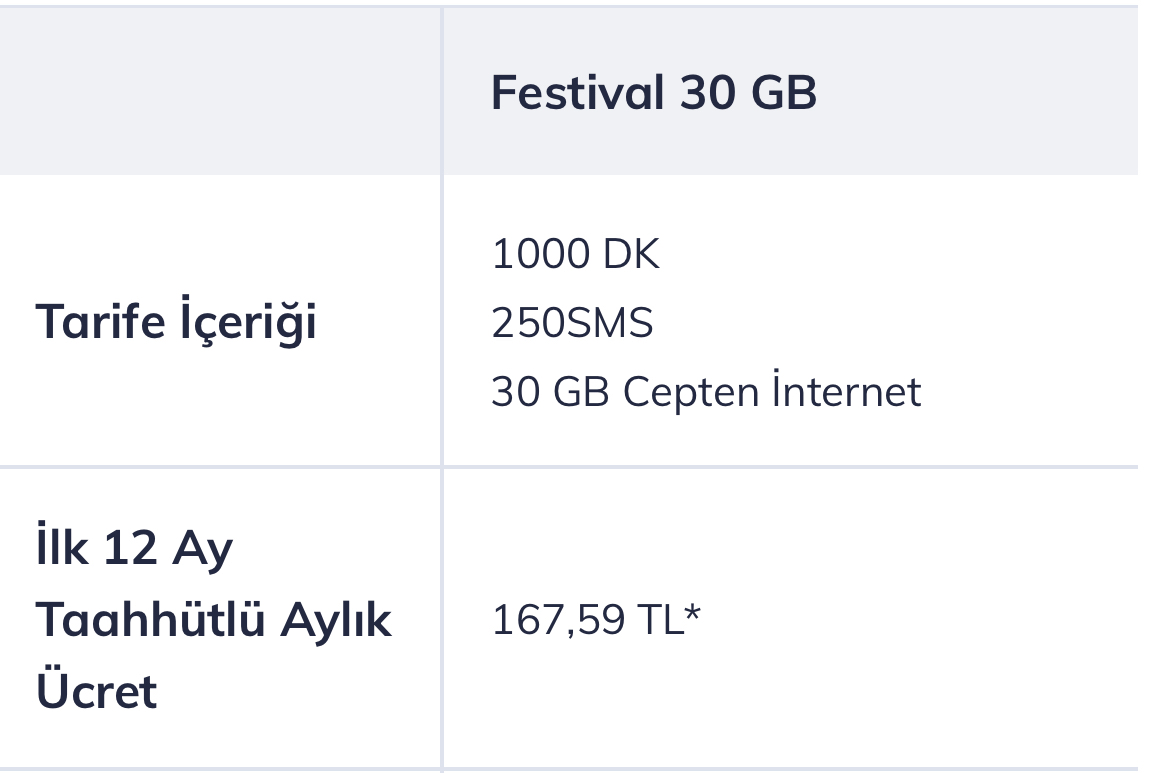This screenshot has width=1168, height=773.
Task: Select the İlk 12 Ay text line
Action: (x=135, y=547)
